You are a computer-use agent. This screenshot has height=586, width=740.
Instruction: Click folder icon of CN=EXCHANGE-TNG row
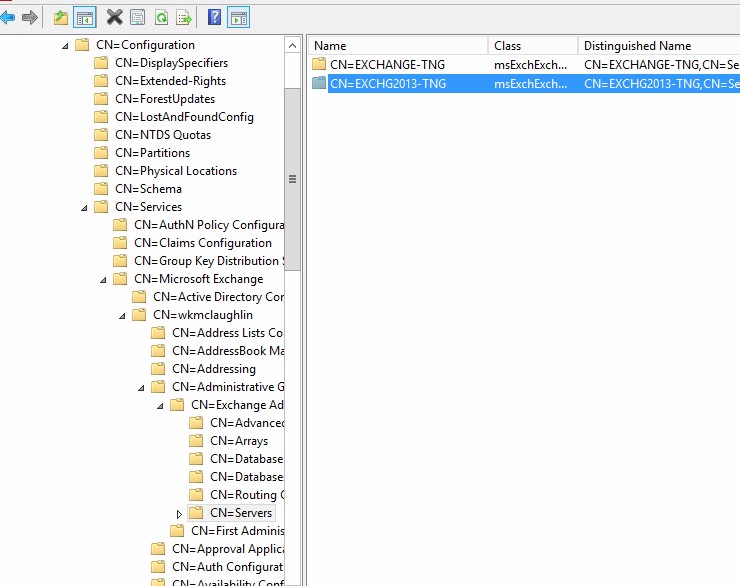[x=319, y=64]
